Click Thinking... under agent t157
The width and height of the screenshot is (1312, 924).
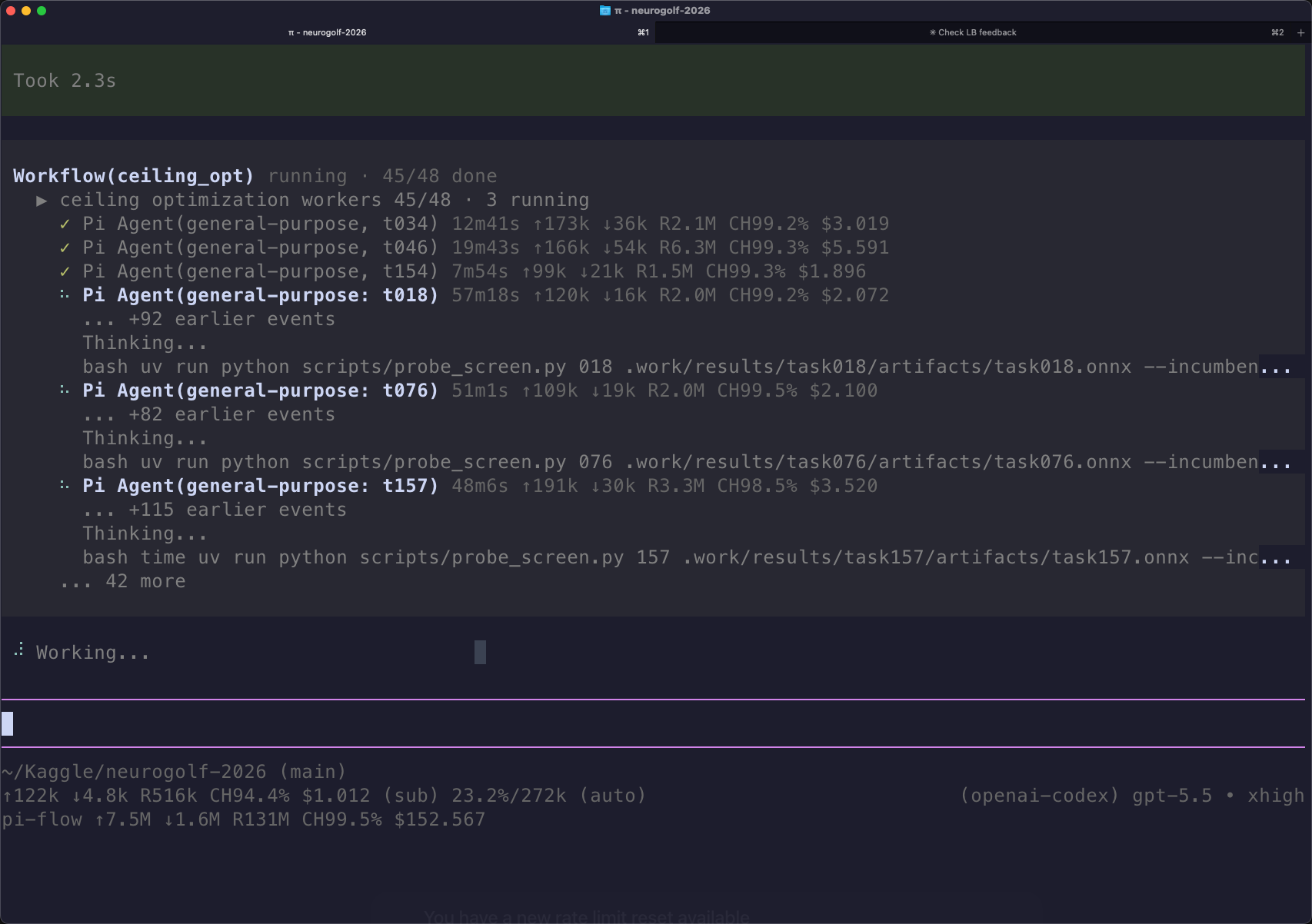point(145,533)
